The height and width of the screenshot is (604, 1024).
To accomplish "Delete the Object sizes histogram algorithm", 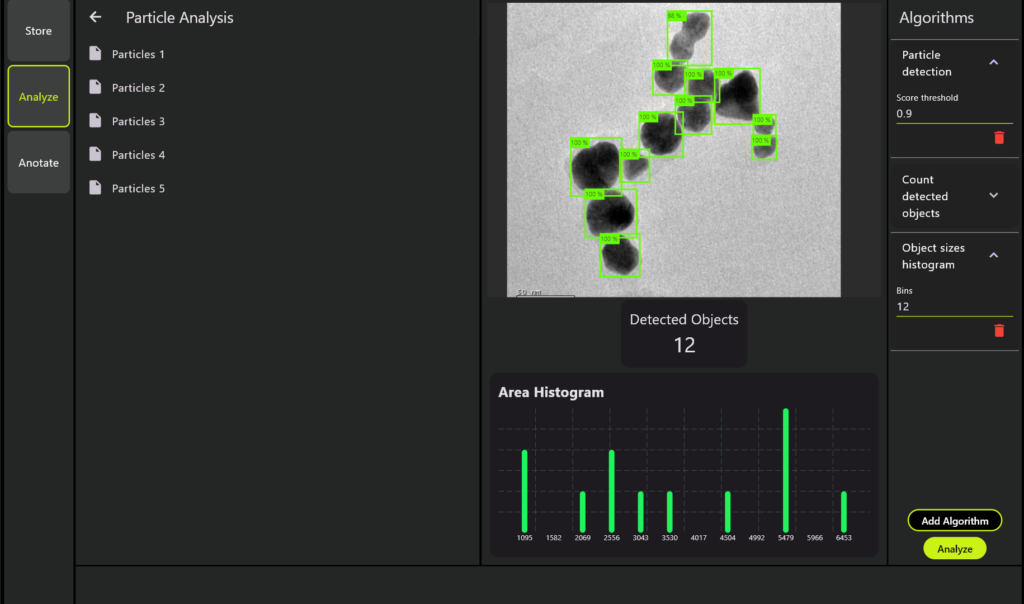I will [x=998, y=331].
